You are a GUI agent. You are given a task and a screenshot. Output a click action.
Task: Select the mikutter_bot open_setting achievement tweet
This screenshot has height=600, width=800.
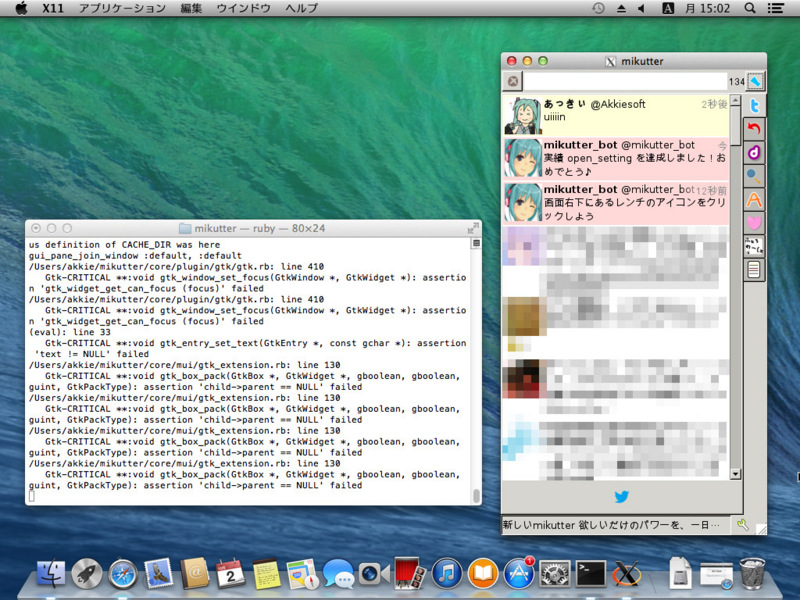pyautogui.click(x=615, y=158)
